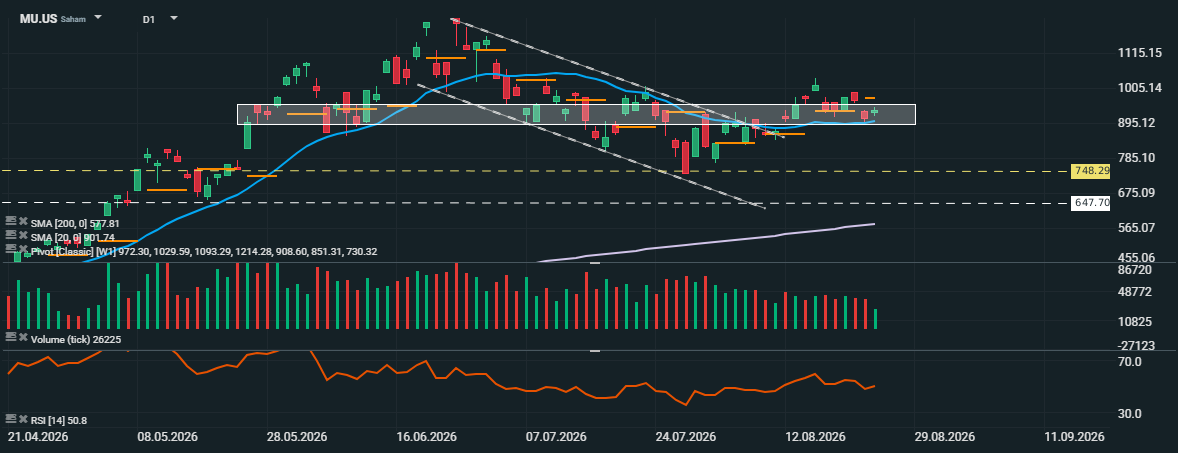
Task: Click the MU.US symbol name
Action: tap(38, 19)
